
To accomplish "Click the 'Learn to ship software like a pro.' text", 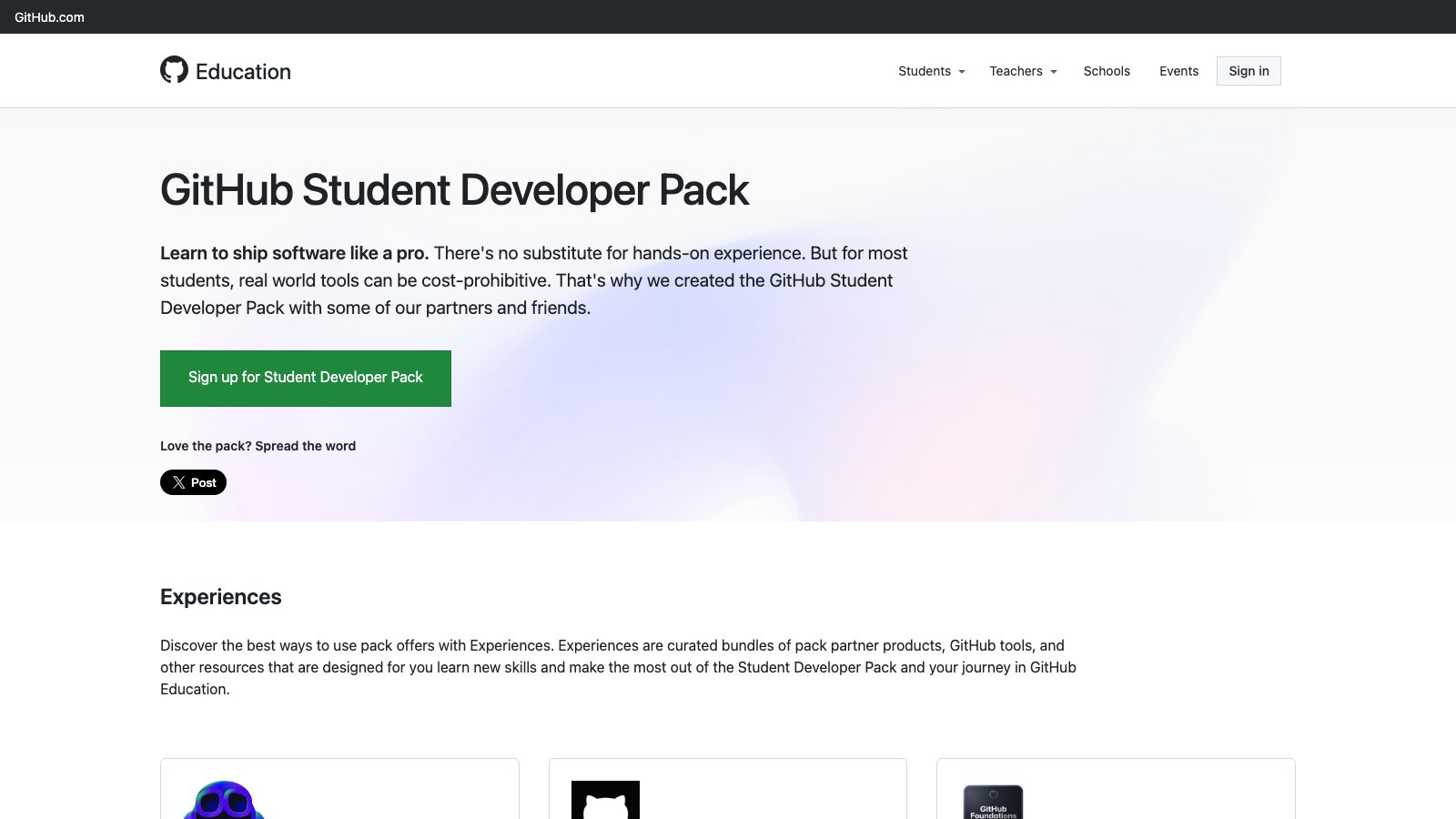I will point(295,253).
